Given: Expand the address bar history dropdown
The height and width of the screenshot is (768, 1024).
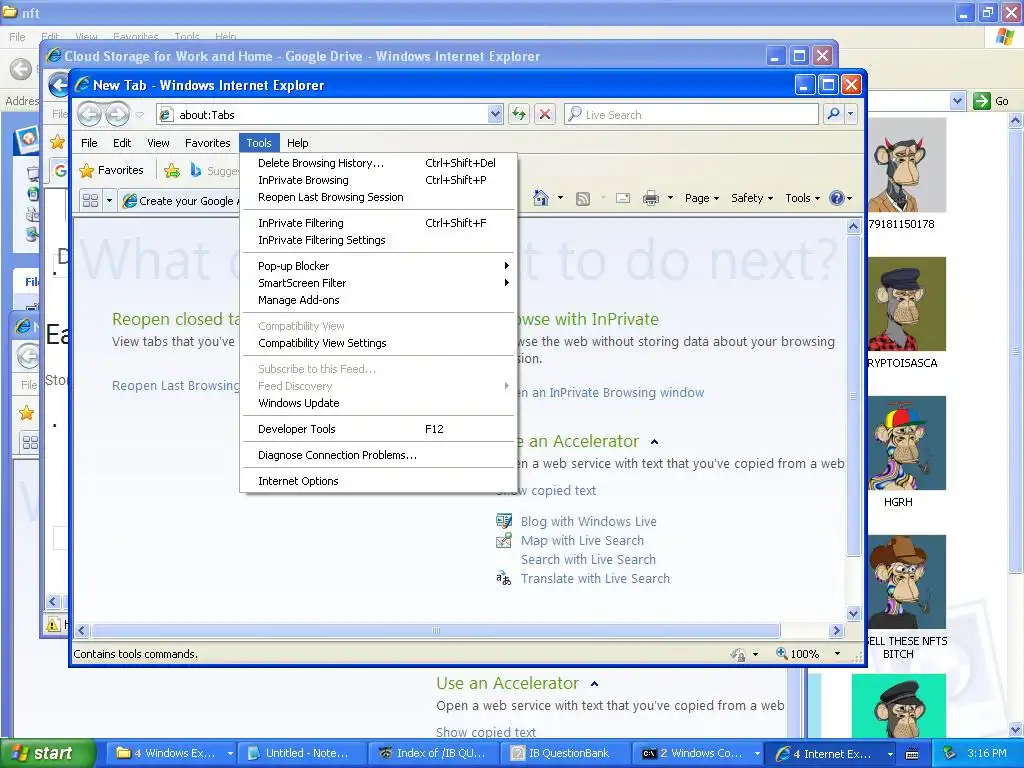Looking at the screenshot, I should point(495,114).
